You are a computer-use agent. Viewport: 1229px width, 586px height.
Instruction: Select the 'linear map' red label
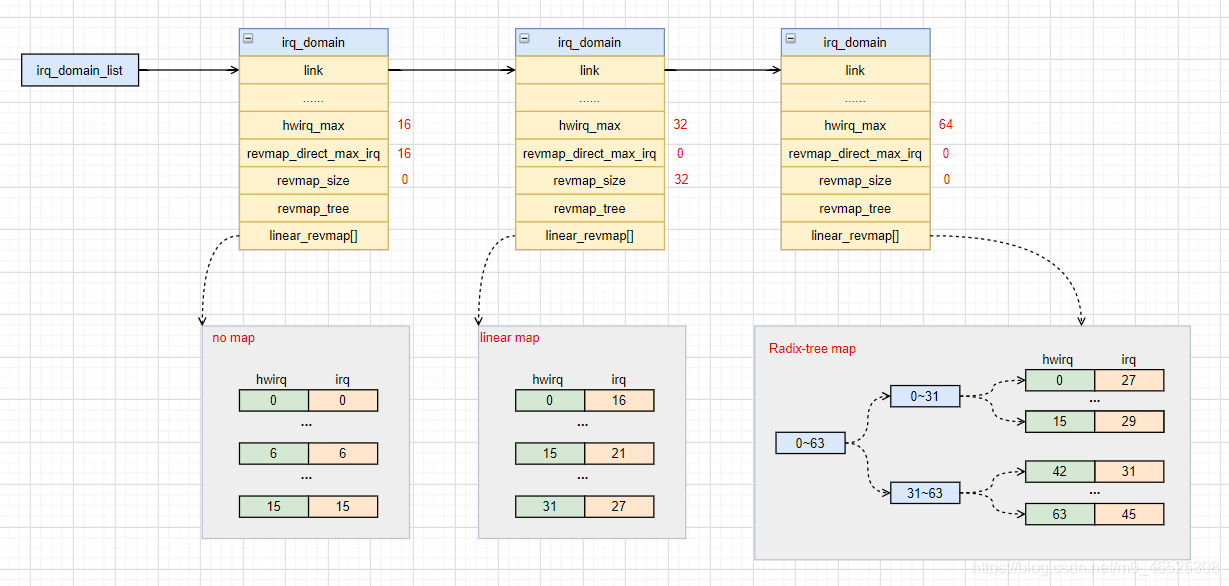(510, 338)
